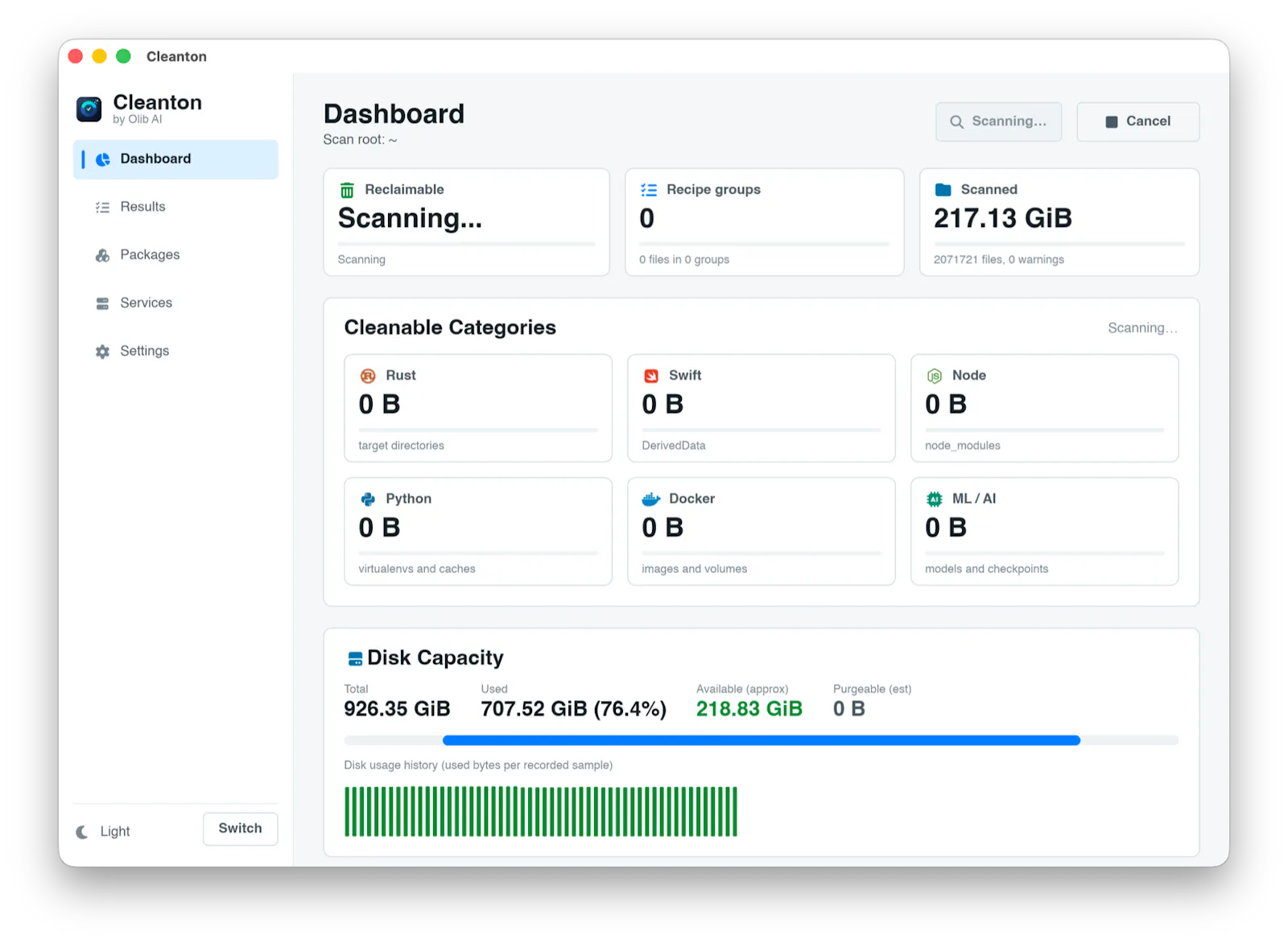Click the Services server icon

click(x=102, y=303)
